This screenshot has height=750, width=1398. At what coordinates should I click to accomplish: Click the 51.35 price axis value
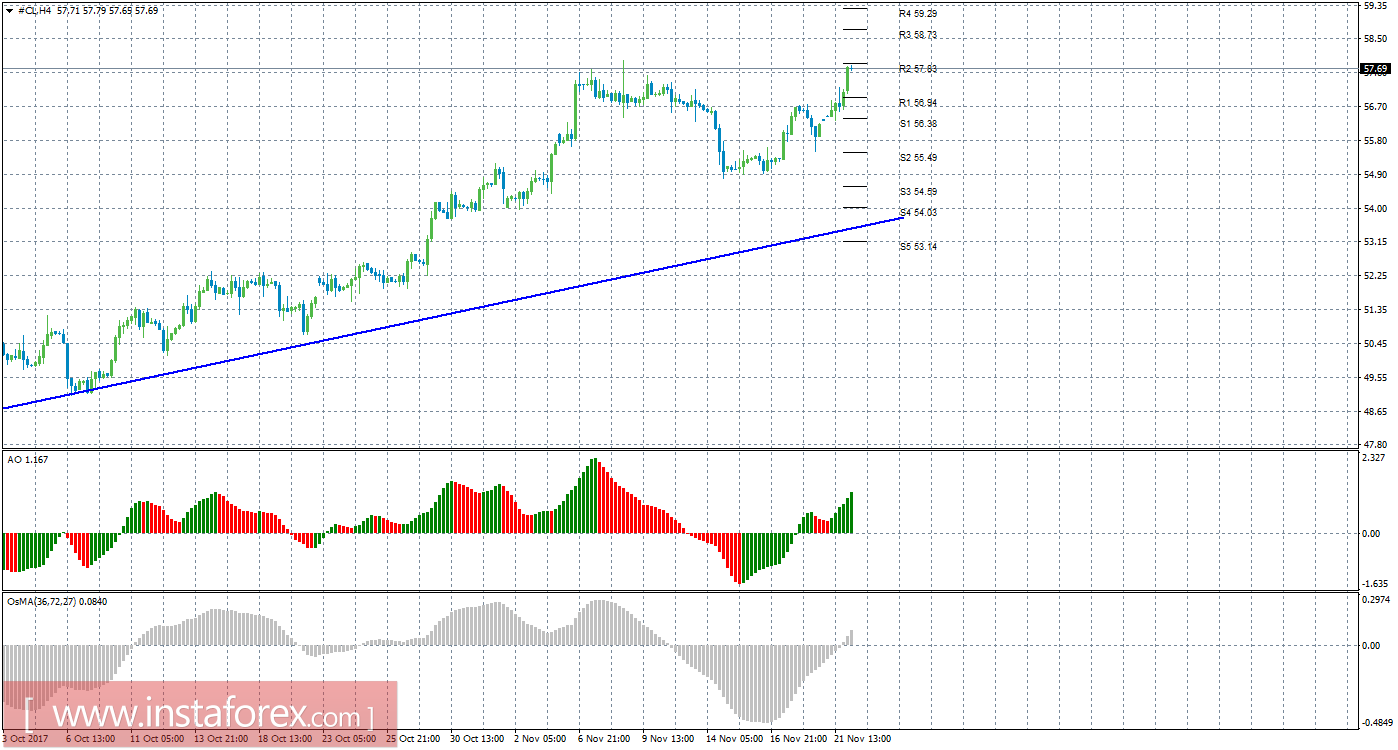pyautogui.click(x=1375, y=310)
